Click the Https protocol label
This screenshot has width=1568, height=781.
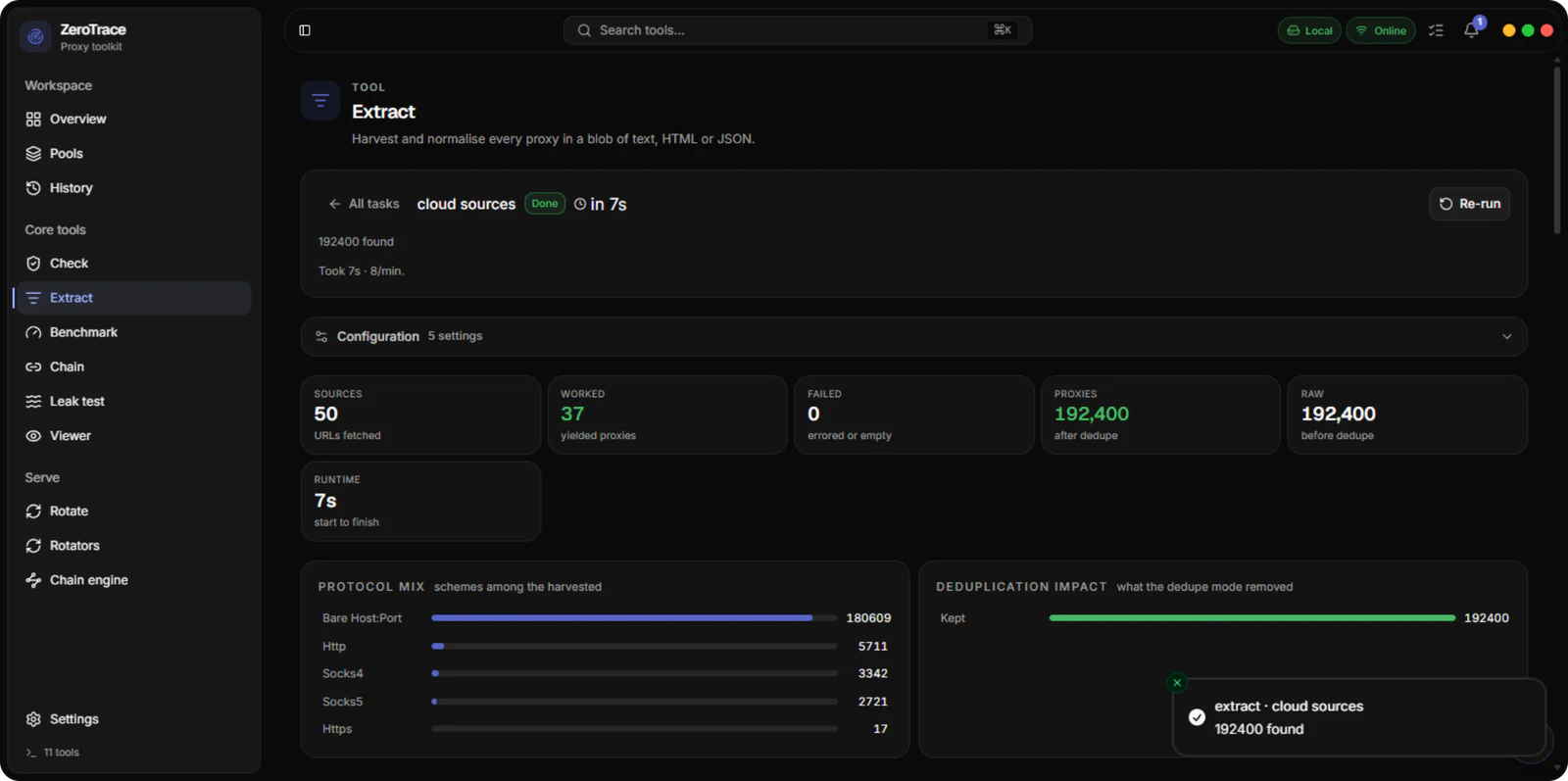(x=337, y=729)
